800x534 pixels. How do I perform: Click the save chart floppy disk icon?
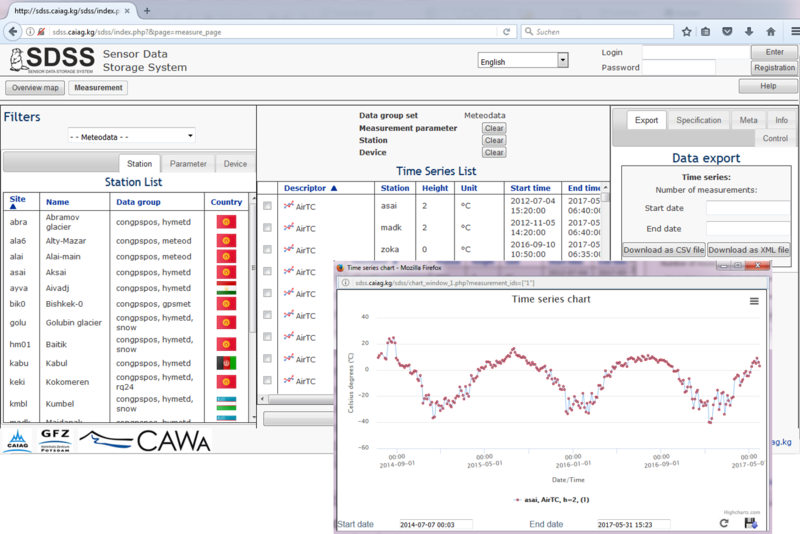coord(750,524)
